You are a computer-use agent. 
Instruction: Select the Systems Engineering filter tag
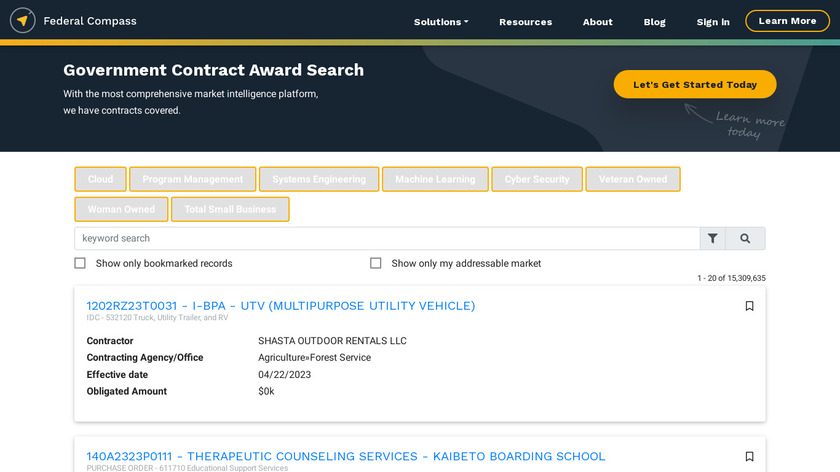pyautogui.click(x=319, y=179)
